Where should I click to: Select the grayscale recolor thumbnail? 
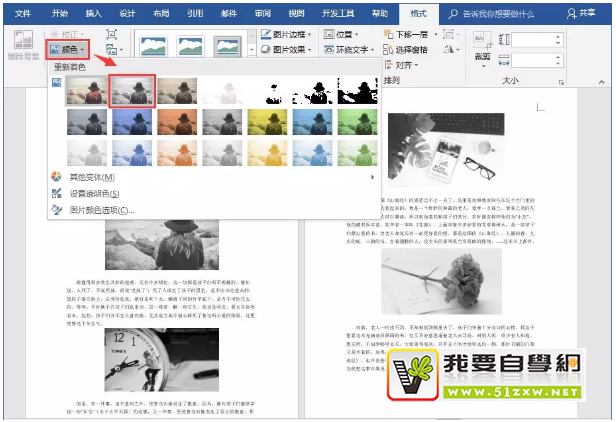coord(131,90)
